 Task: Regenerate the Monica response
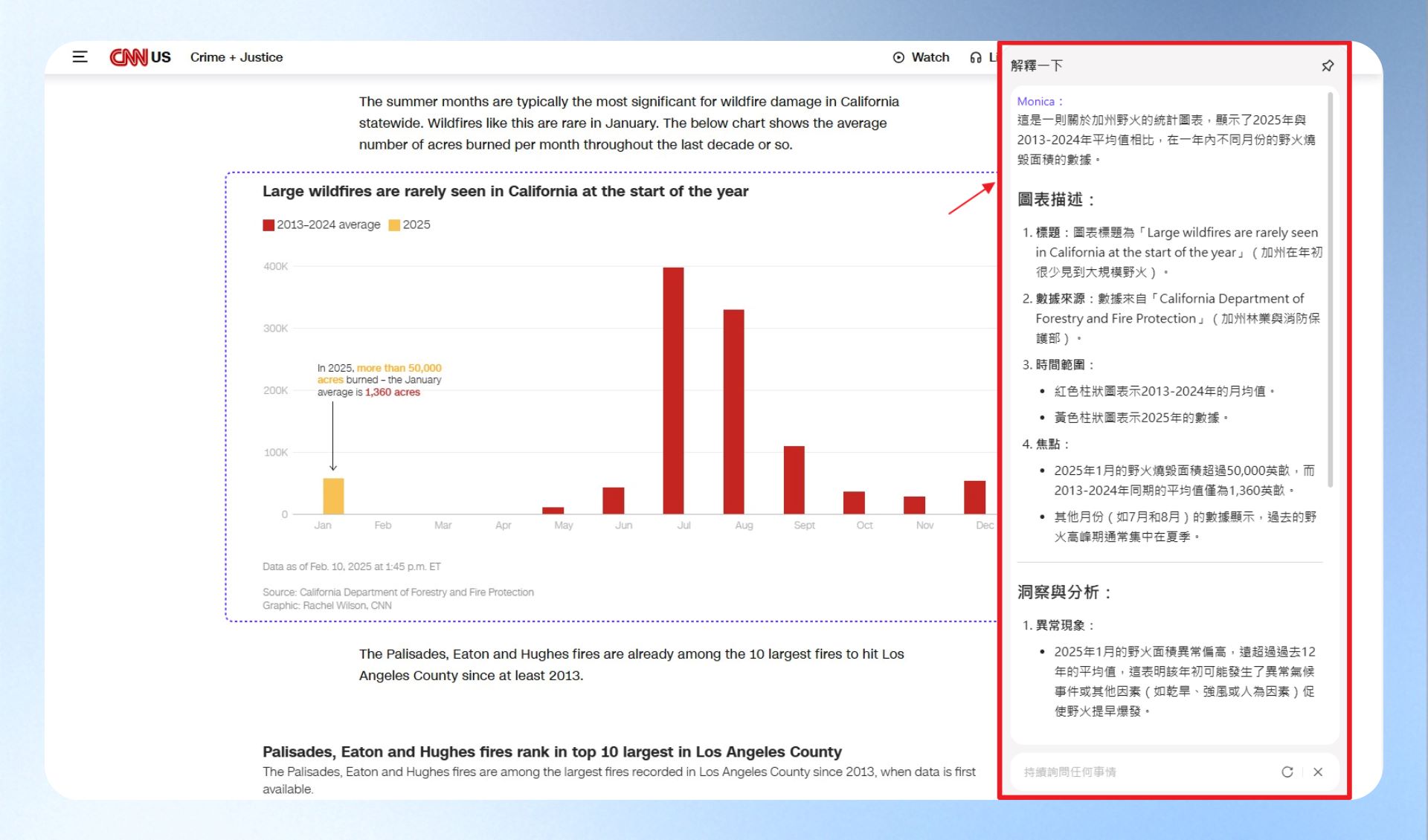click(x=1287, y=772)
